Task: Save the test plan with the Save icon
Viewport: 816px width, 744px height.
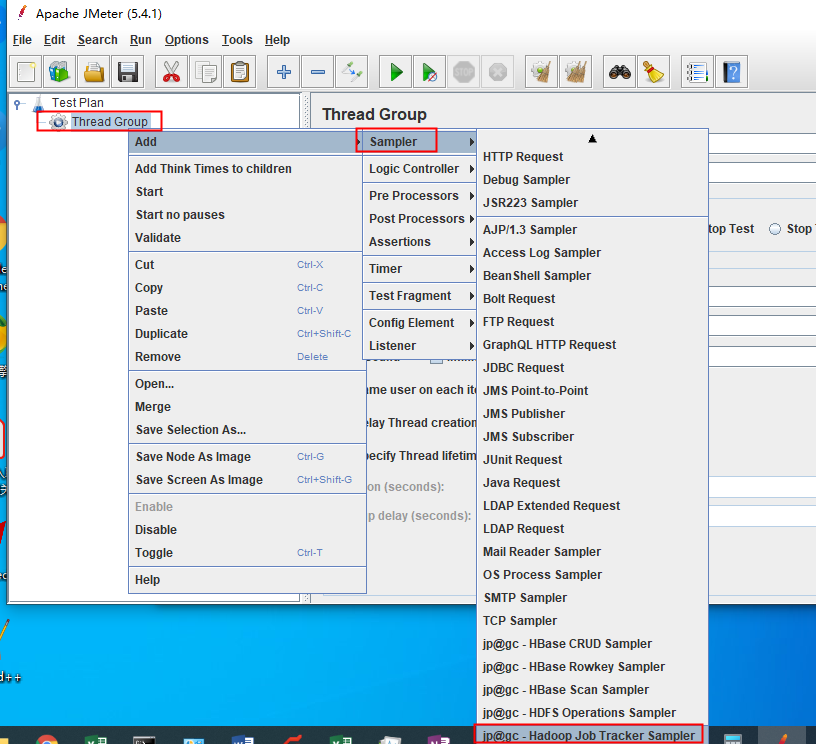Action: [x=130, y=71]
